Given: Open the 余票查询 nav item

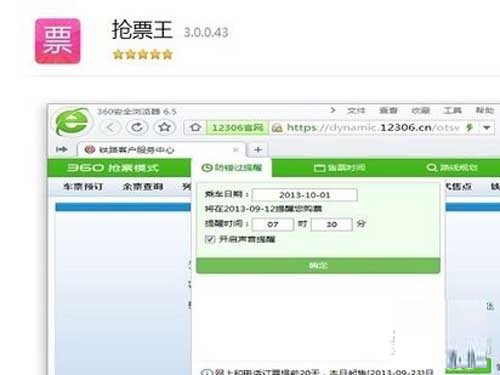Looking at the screenshot, I should coord(143,187).
